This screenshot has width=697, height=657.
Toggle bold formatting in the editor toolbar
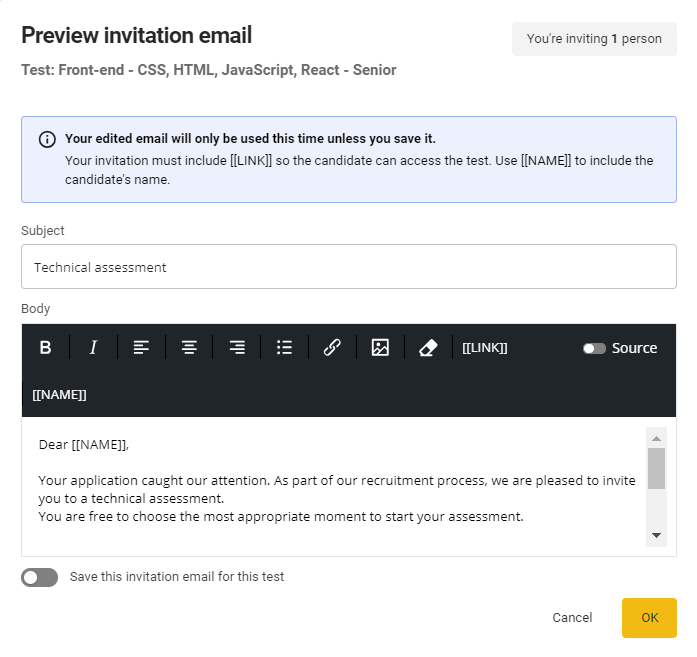coord(45,348)
